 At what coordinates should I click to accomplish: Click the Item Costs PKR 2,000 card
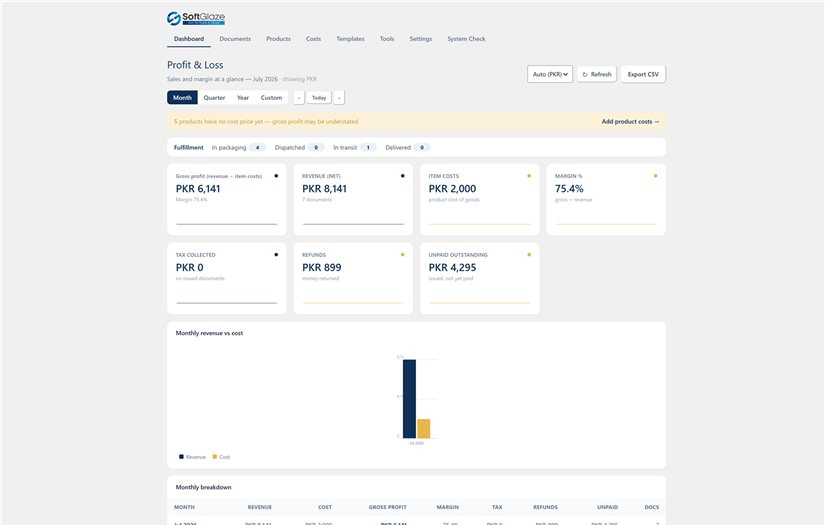click(x=479, y=199)
